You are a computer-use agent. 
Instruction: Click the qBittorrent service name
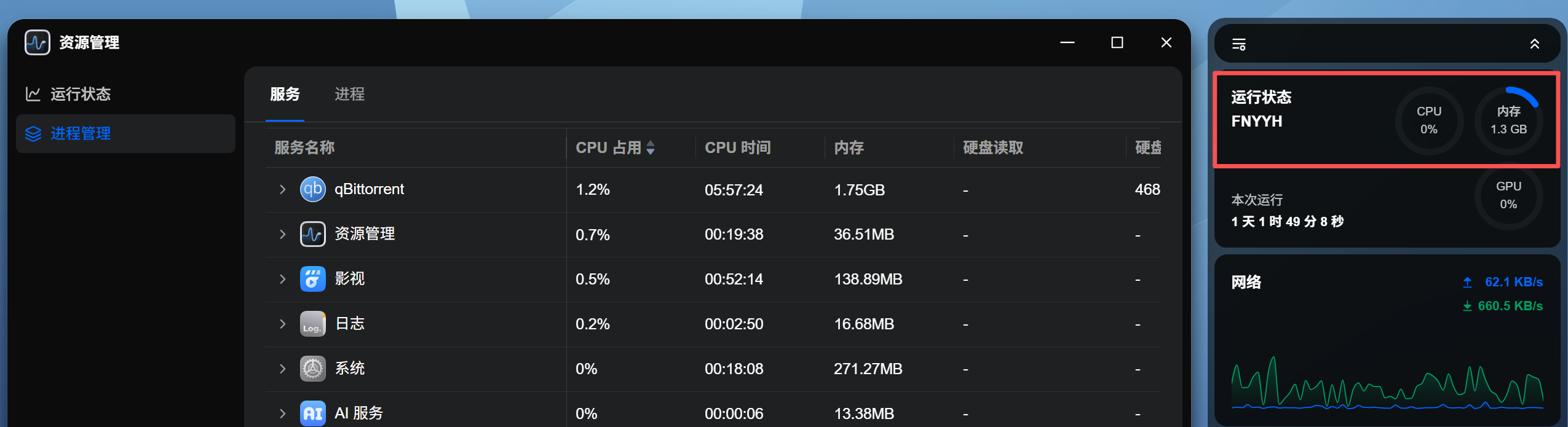pos(369,189)
